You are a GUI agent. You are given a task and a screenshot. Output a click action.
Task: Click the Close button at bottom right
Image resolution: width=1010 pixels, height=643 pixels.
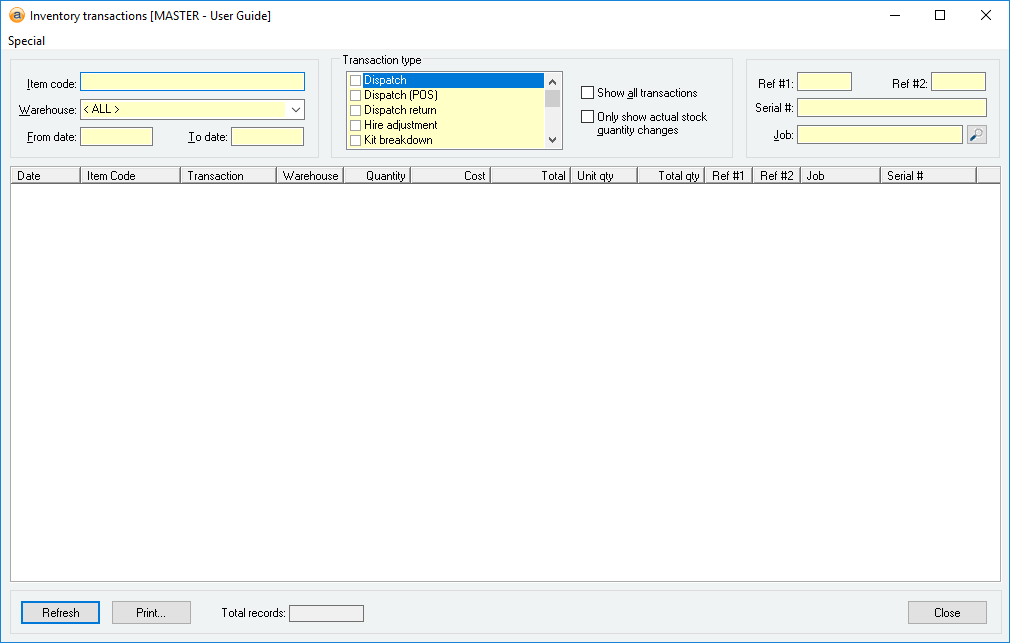[946, 613]
